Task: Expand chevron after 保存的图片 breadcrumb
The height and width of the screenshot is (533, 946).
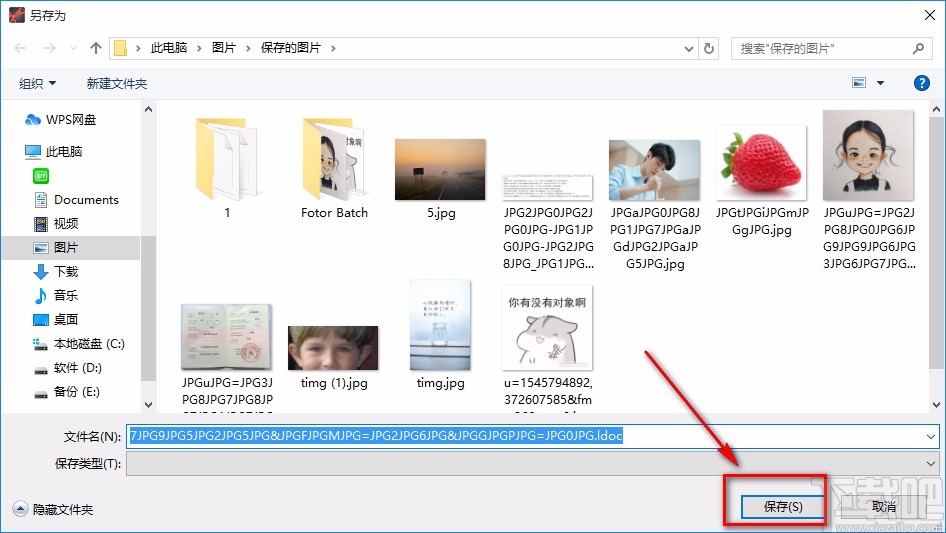Action: click(x=333, y=48)
